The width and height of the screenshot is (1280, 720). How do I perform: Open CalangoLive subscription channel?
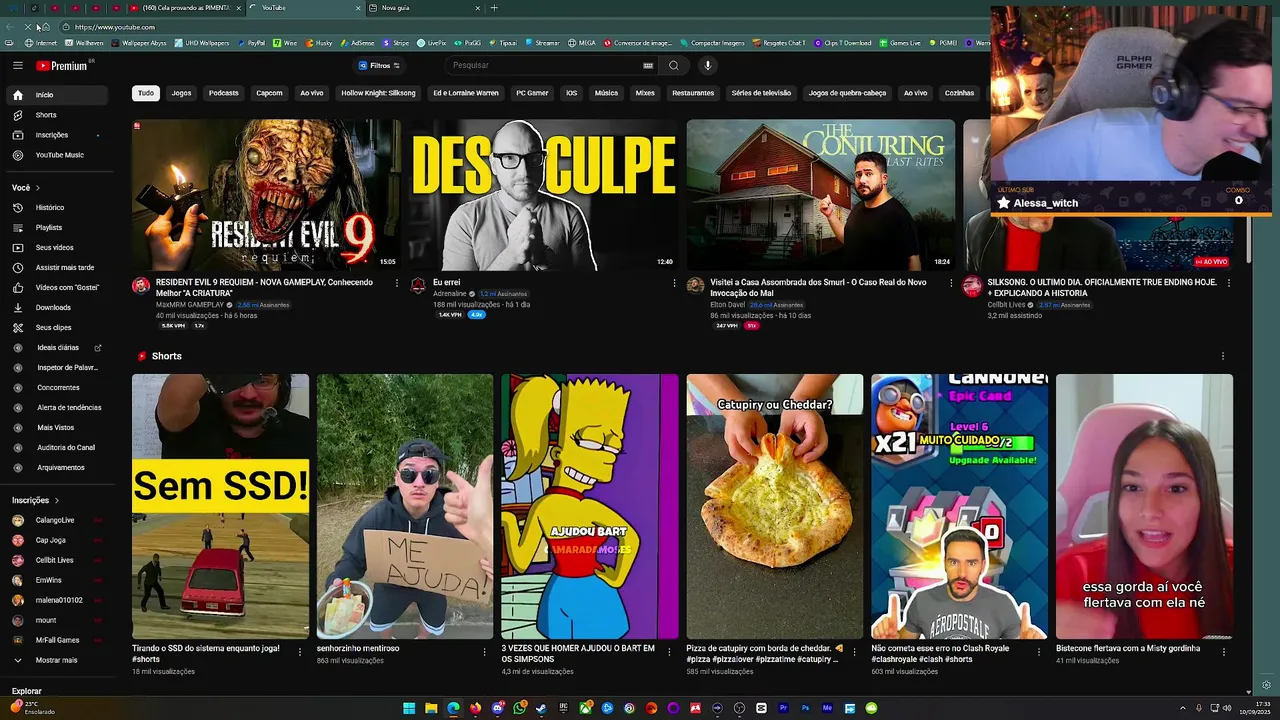[x=56, y=520]
